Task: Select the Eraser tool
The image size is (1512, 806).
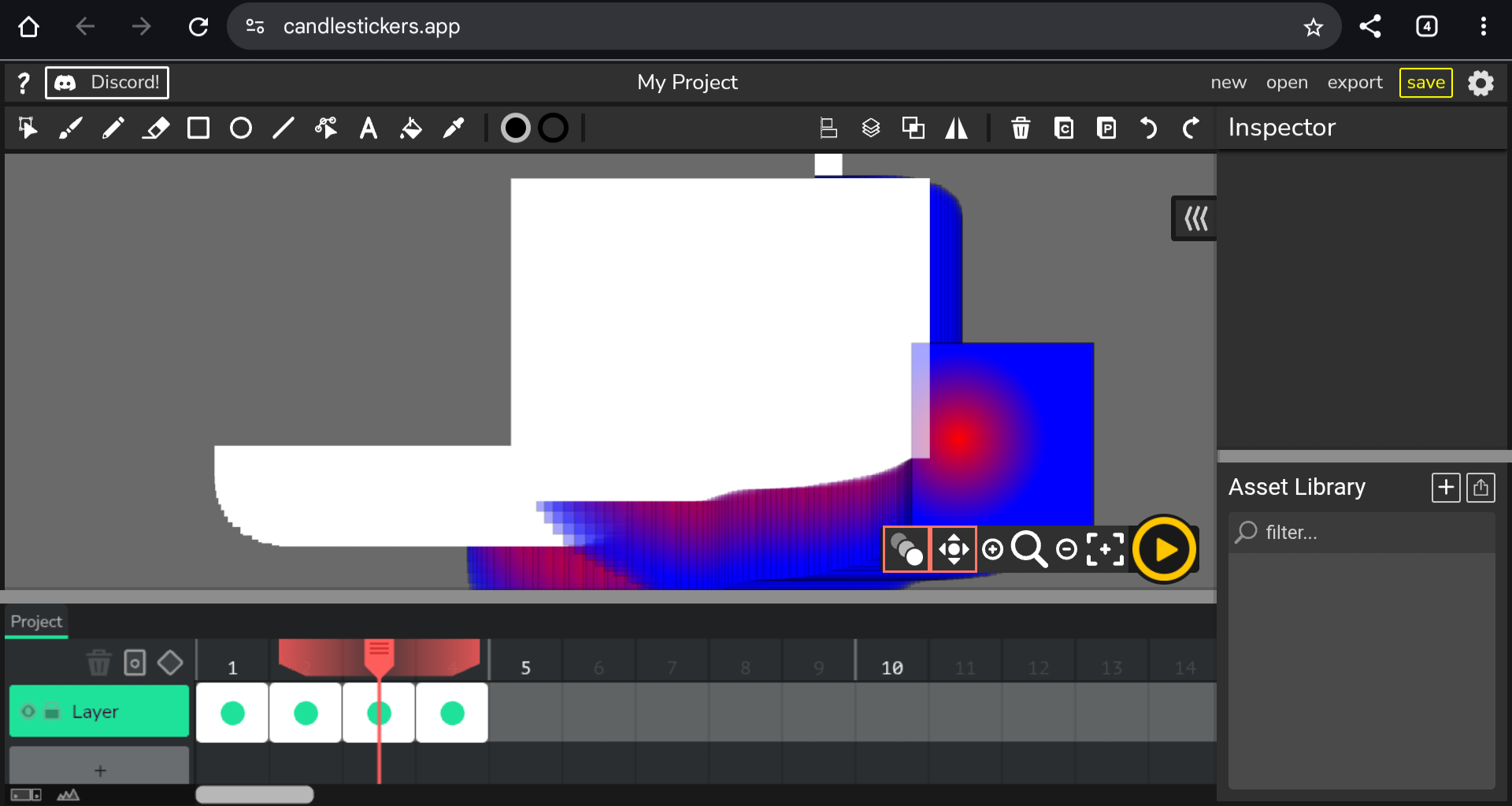Action: point(156,128)
